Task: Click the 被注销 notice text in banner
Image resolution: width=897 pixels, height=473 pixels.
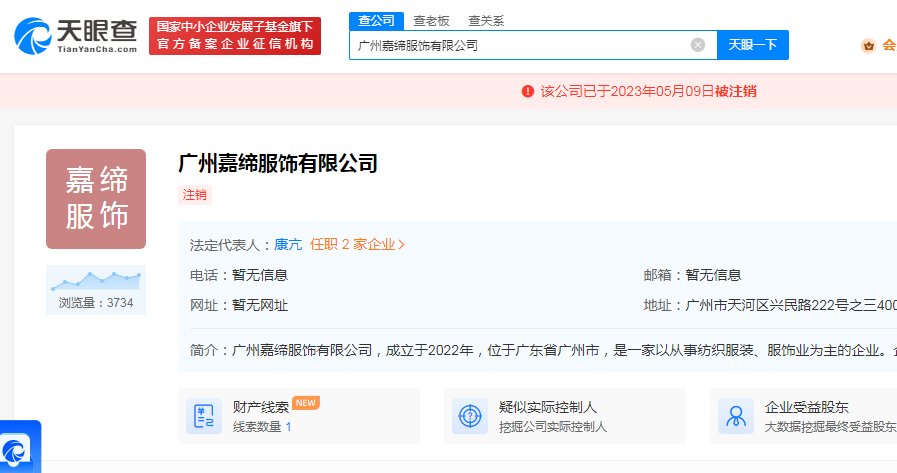Action: [736, 92]
